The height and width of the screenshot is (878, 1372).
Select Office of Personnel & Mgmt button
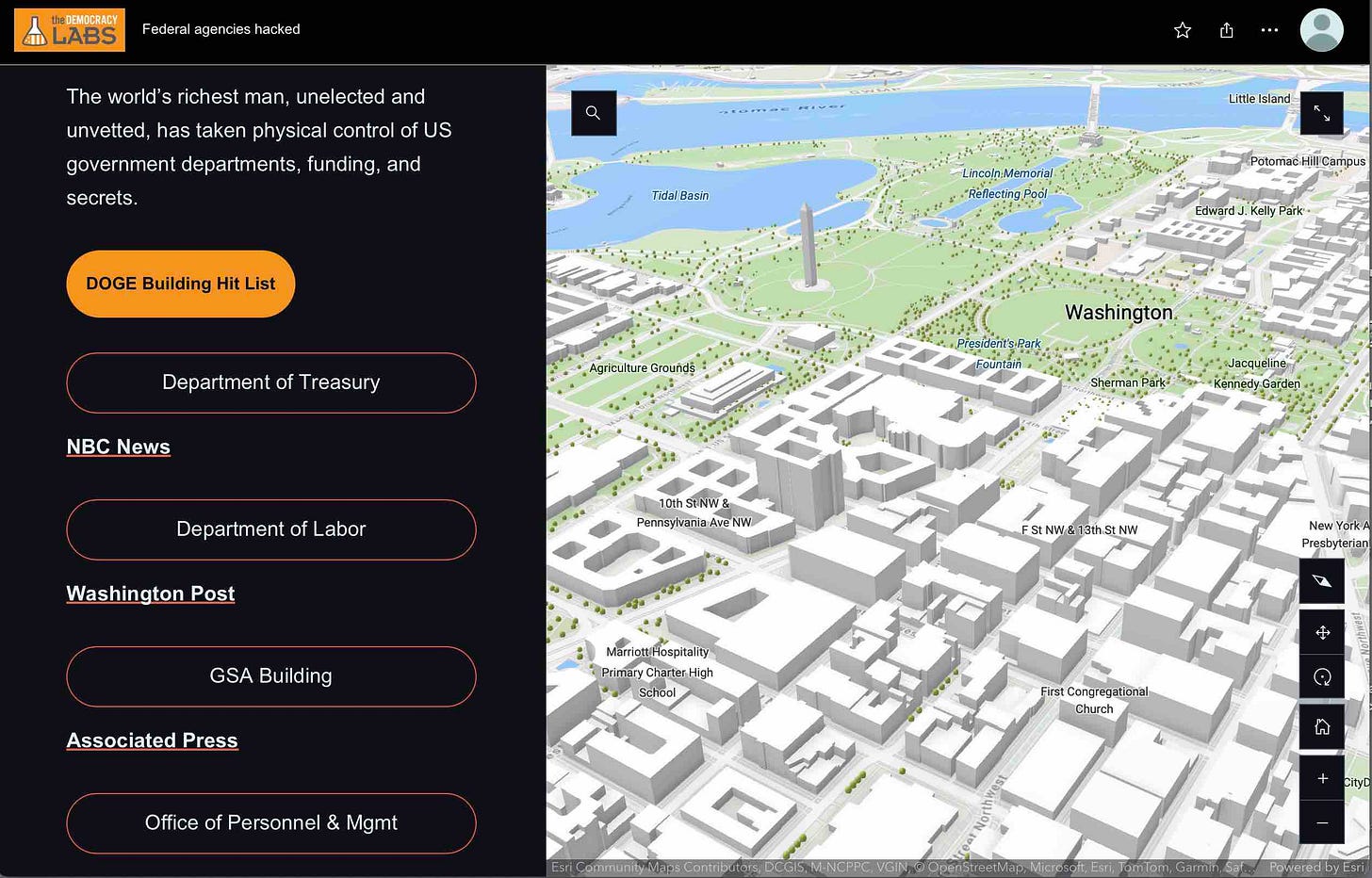tap(271, 823)
